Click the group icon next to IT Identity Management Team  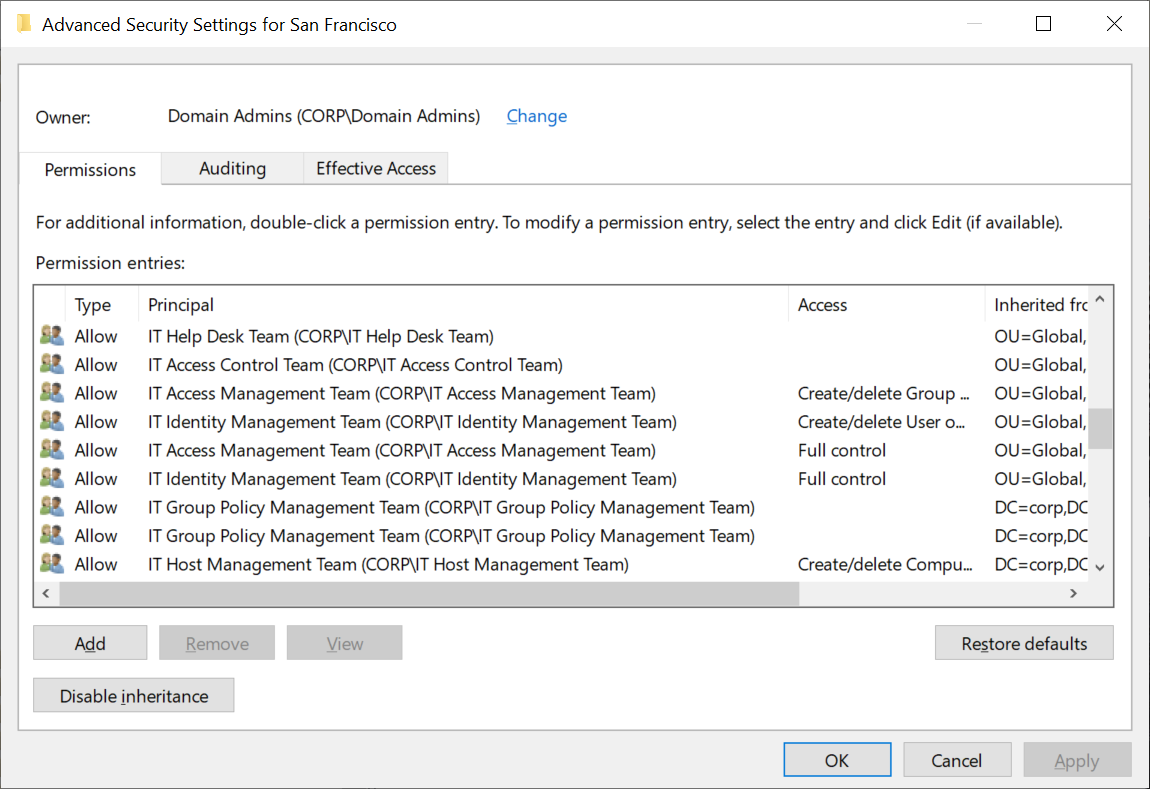click(x=51, y=421)
